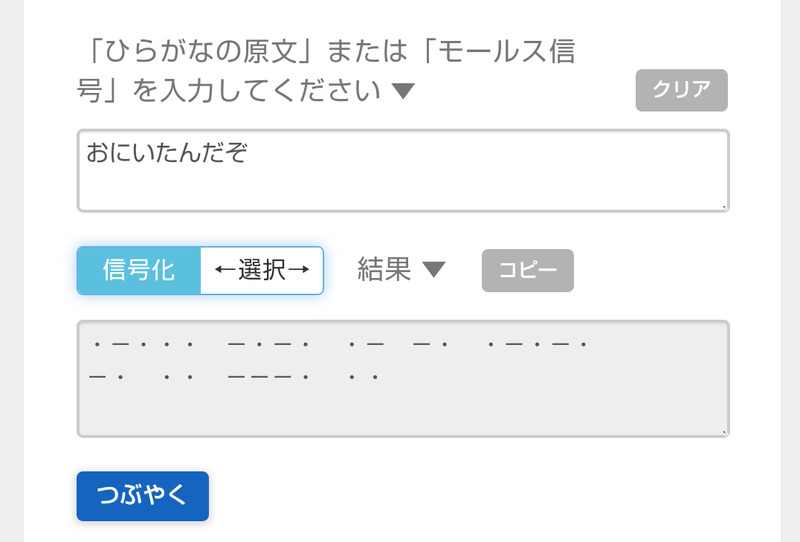Click the text おにいたんだぞ
Viewport: 800px width, 542px height.
(166, 153)
